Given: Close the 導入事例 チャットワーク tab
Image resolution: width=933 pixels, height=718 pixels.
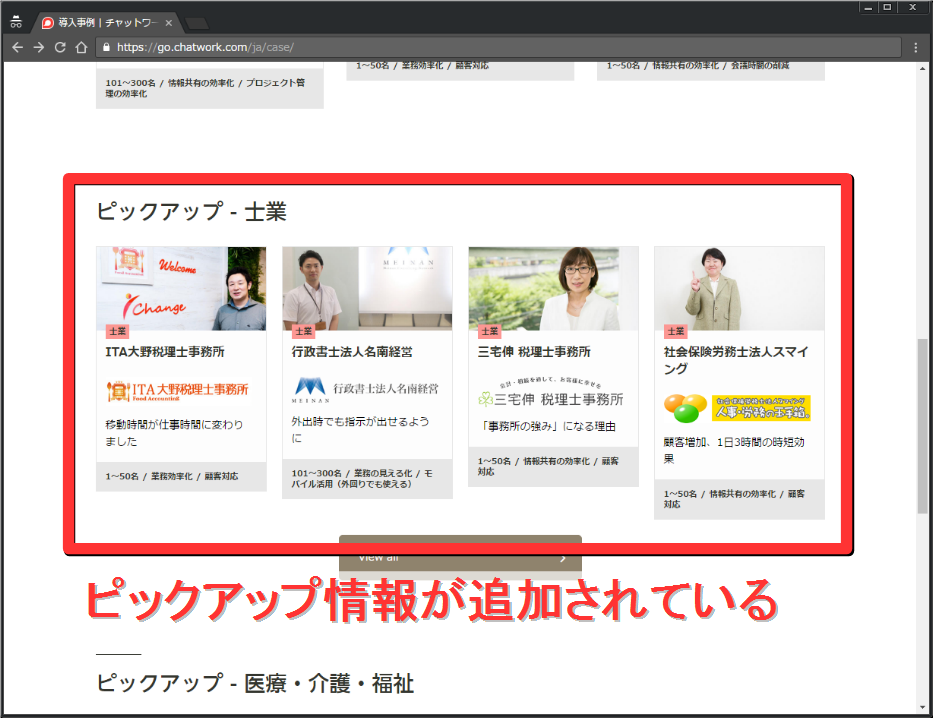Looking at the screenshot, I should (169, 23).
